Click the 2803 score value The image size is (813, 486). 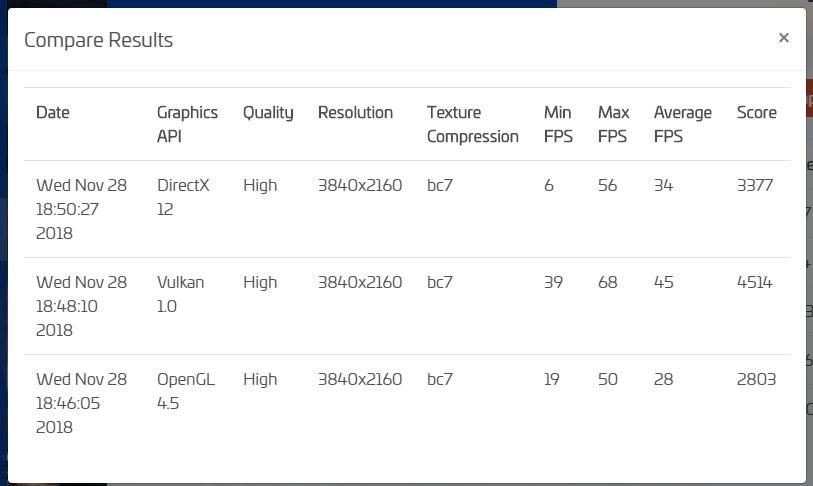pos(756,380)
